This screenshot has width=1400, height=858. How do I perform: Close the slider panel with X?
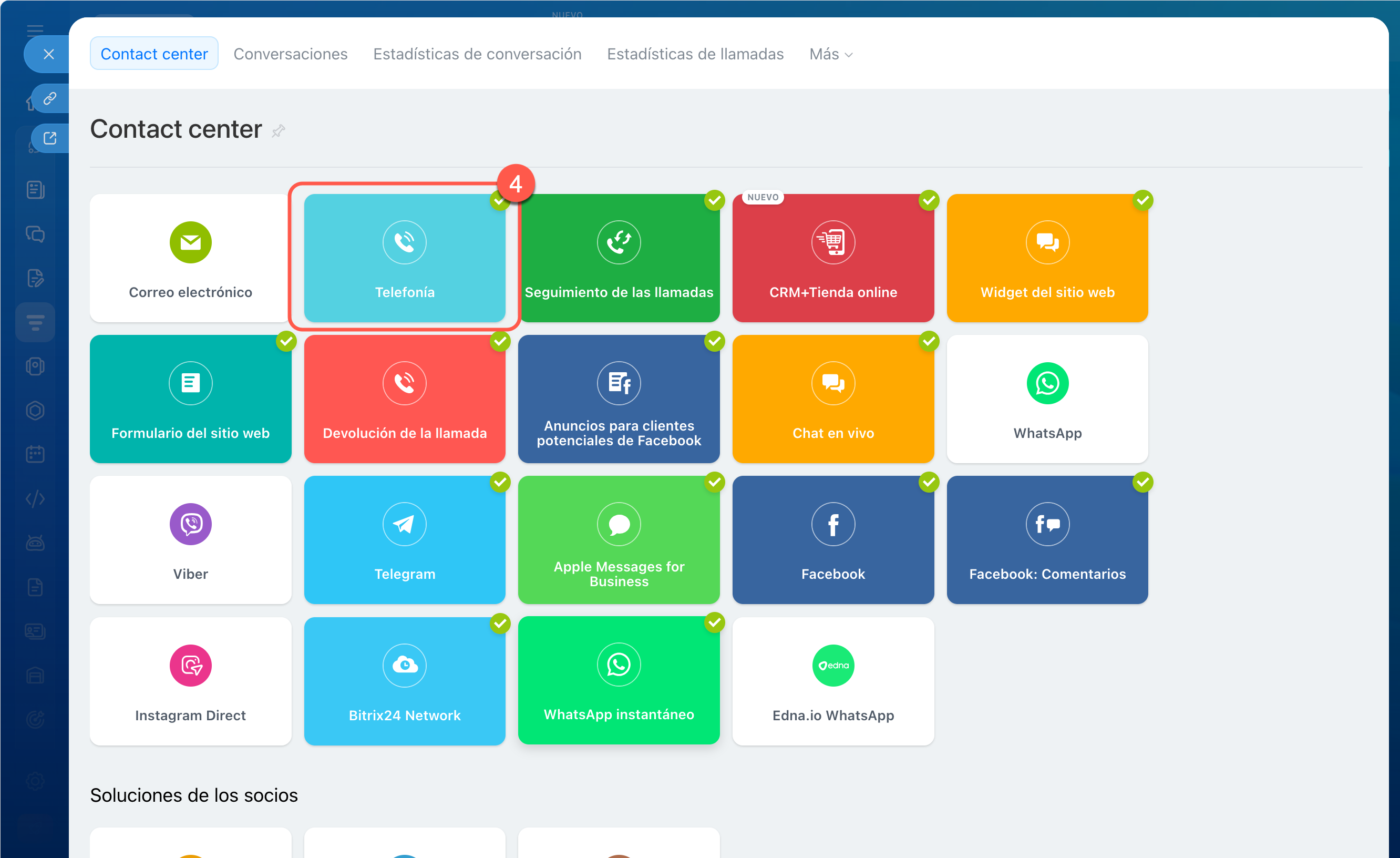point(49,54)
